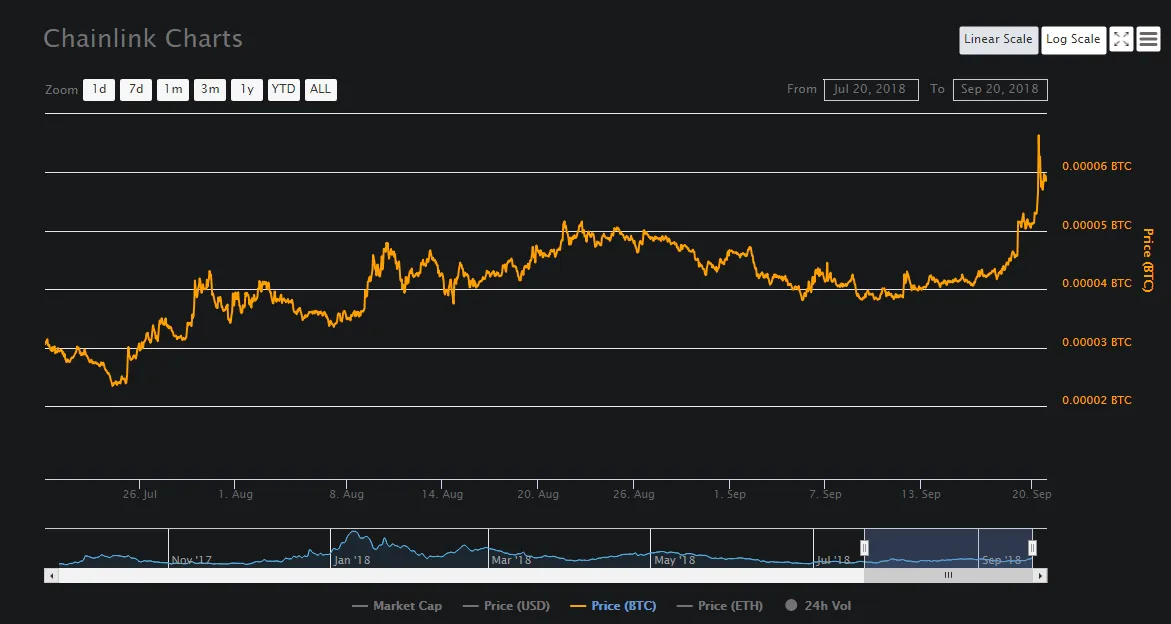This screenshot has height=624, width=1171.
Task: Click Mar '18 in navigator
Action: [512, 560]
